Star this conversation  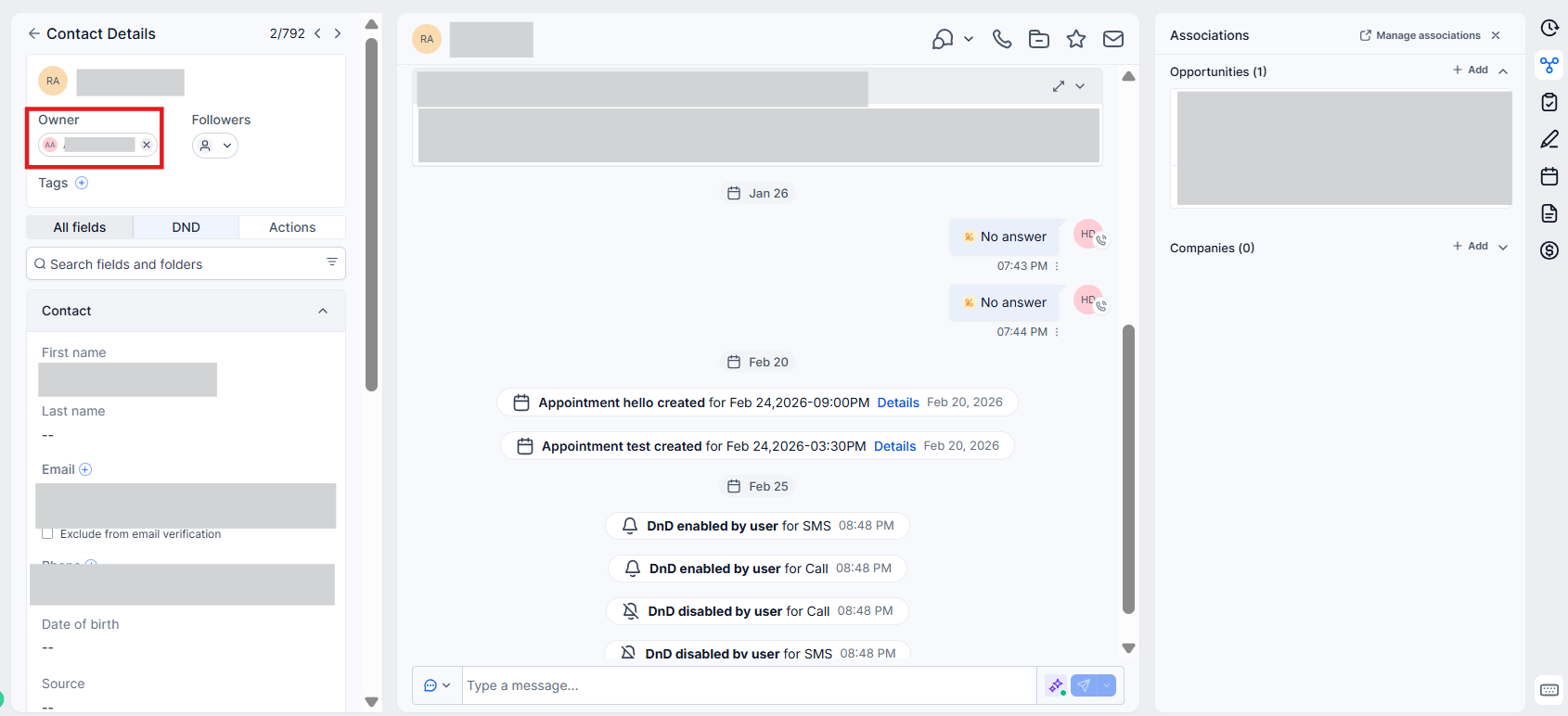tap(1075, 39)
